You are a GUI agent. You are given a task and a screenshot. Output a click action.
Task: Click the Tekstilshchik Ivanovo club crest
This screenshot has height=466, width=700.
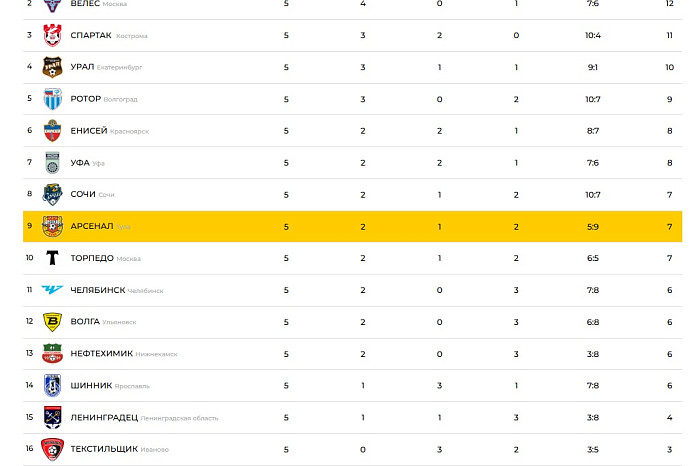point(52,449)
